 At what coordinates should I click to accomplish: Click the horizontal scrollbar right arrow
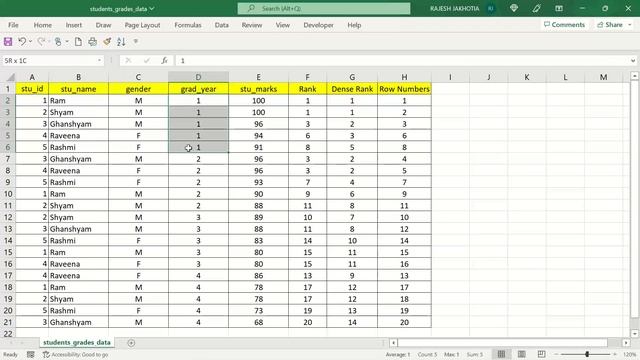point(626,343)
